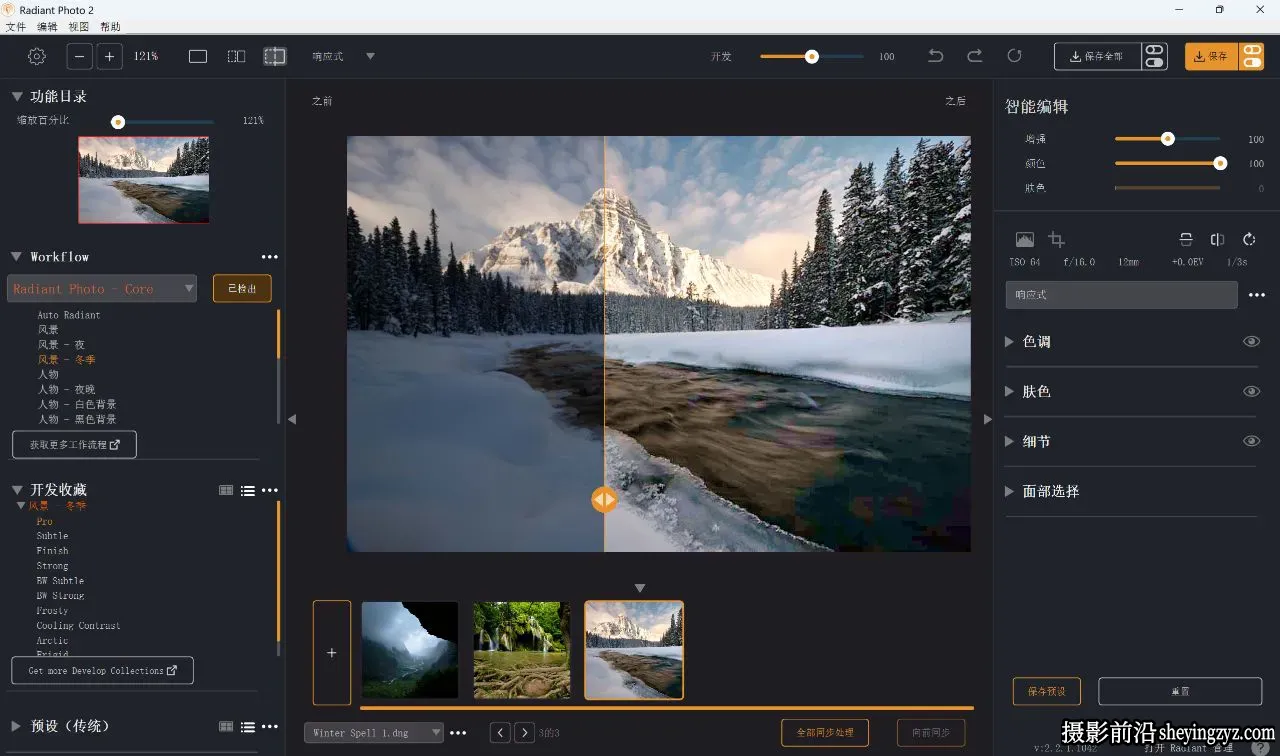Toggle the switch beside 保存全部

tap(1155, 56)
